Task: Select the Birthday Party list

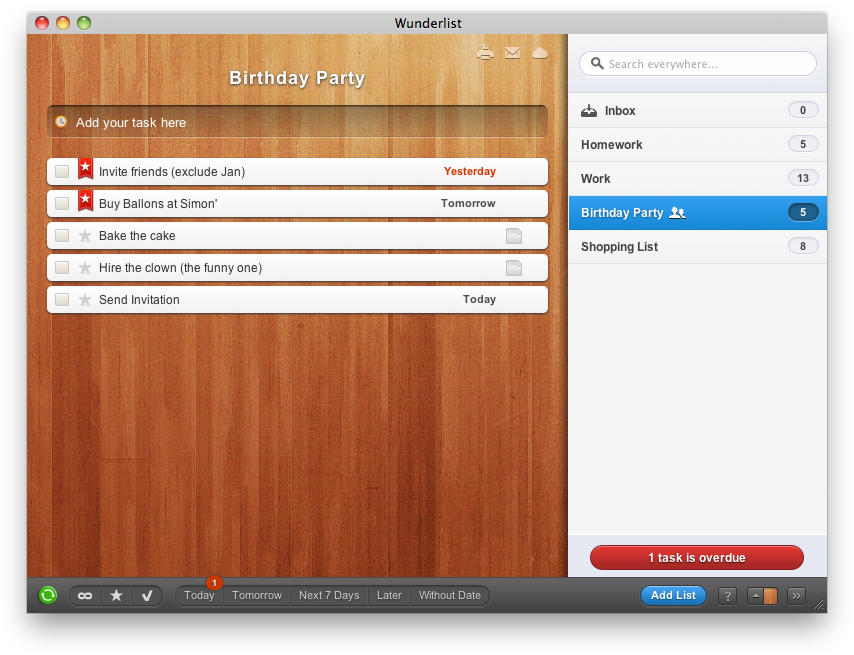Action: tap(698, 213)
